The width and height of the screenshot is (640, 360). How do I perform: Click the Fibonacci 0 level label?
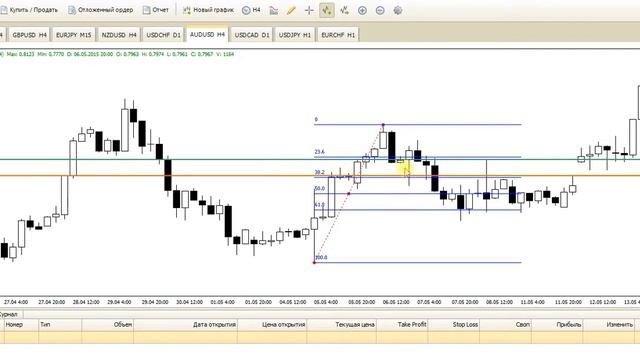click(316, 120)
